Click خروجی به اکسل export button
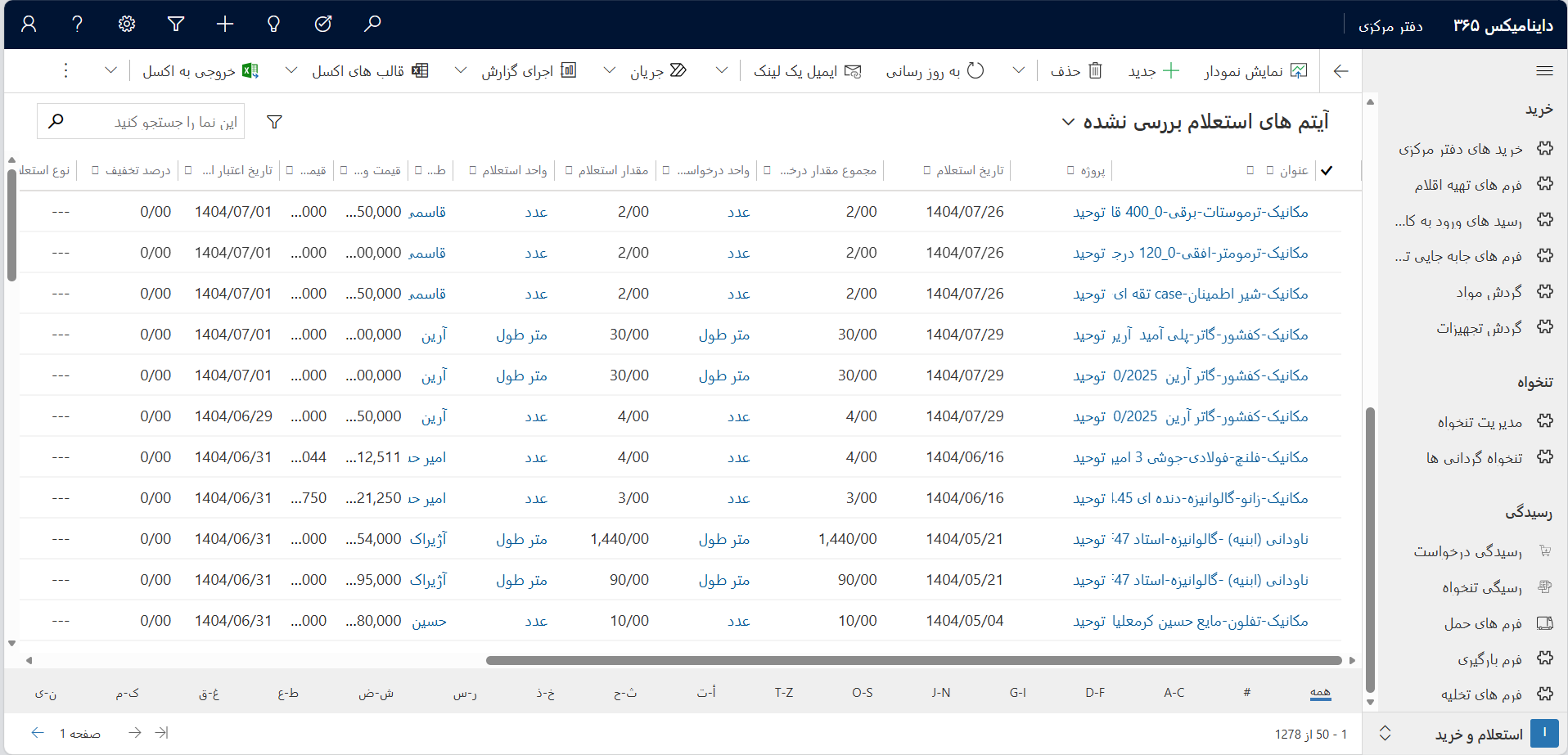 coord(200,71)
